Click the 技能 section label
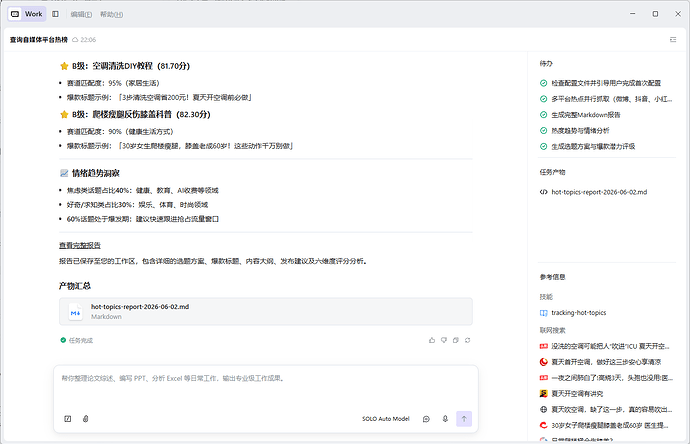This screenshot has height=444, width=690. pos(546,297)
